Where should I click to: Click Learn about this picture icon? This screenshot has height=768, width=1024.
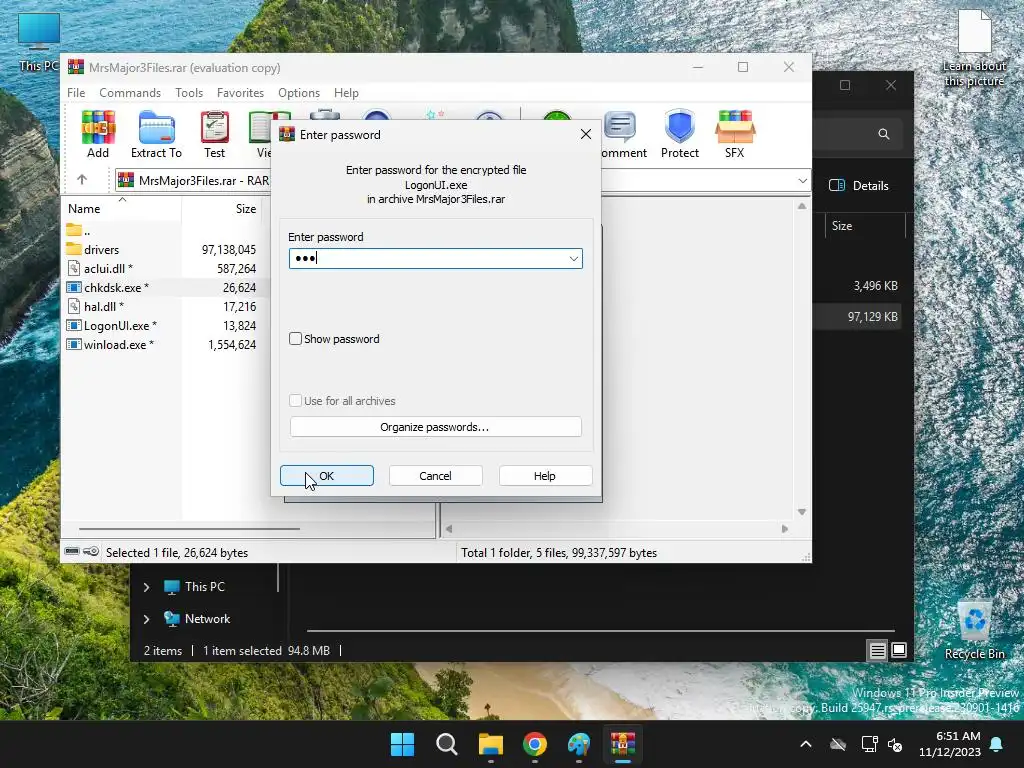pyautogui.click(x=974, y=48)
